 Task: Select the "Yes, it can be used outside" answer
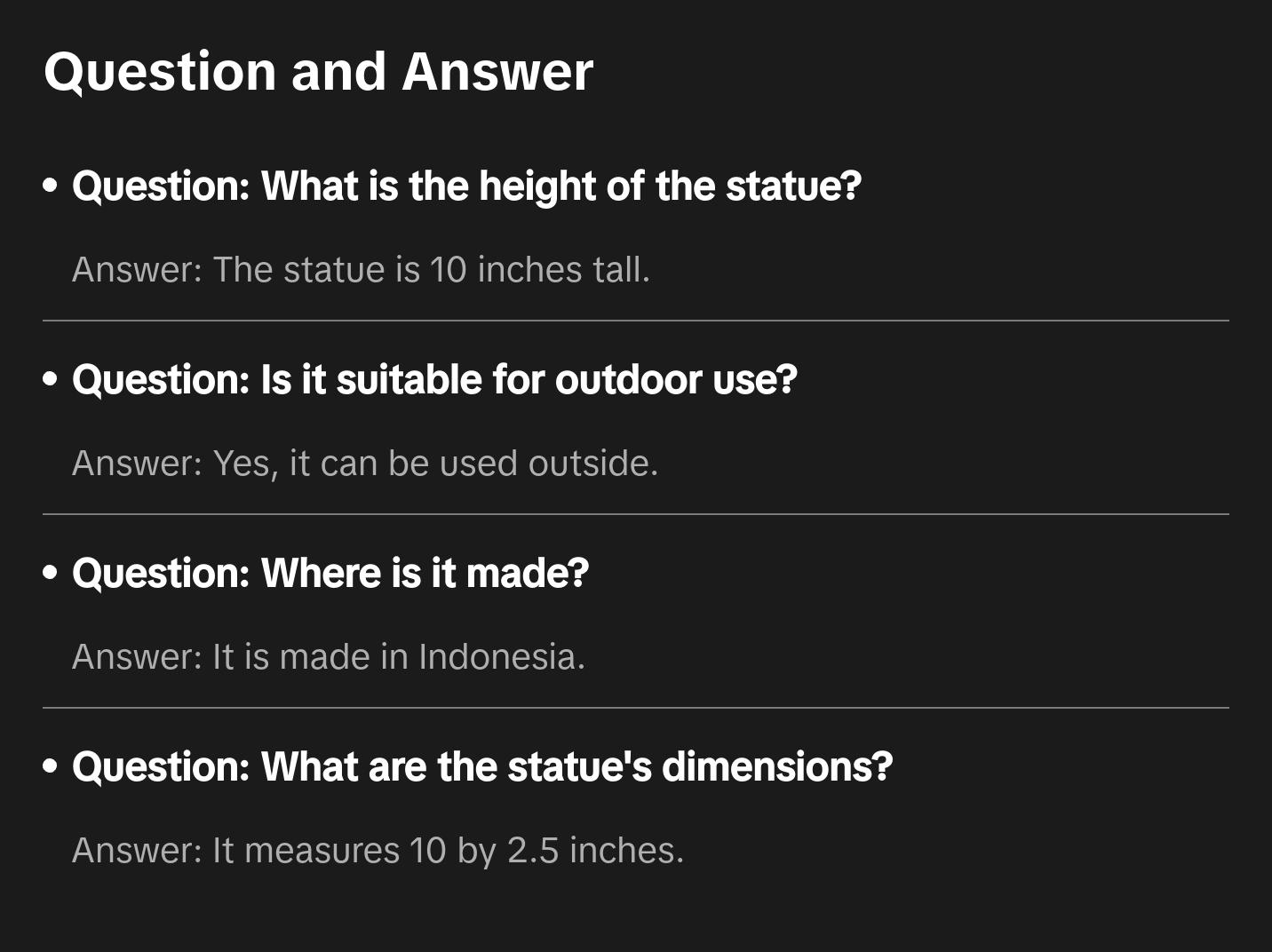click(x=365, y=464)
